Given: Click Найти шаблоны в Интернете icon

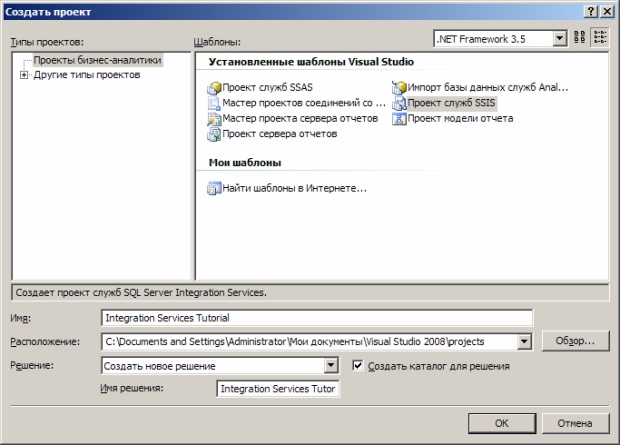Looking at the screenshot, I should point(213,187).
